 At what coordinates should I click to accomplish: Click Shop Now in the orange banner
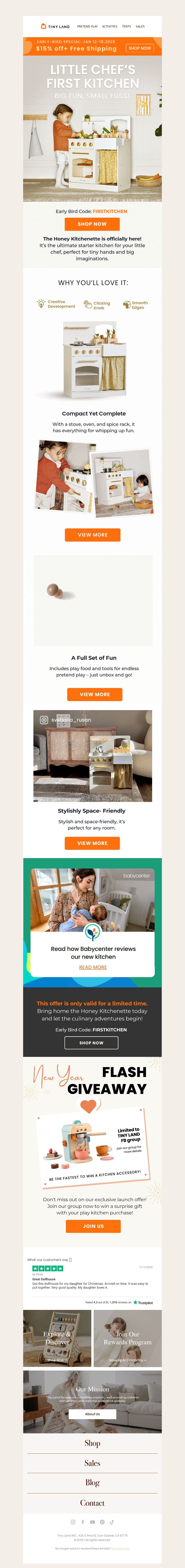tap(140, 48)
